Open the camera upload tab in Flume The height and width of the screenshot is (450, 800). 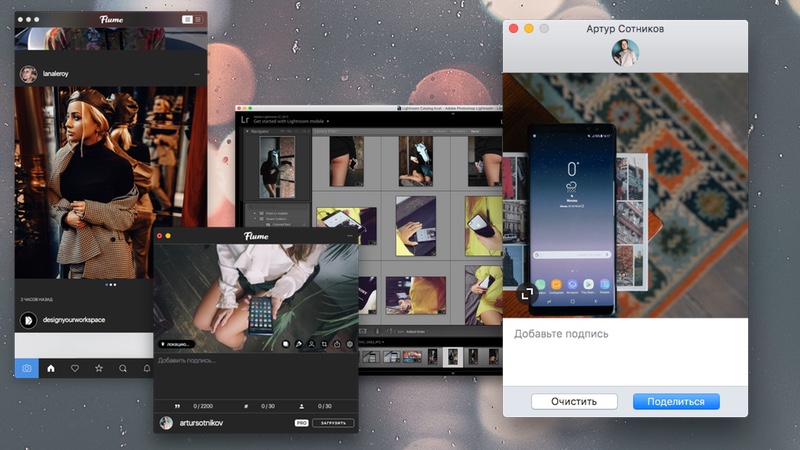point(27,368)
